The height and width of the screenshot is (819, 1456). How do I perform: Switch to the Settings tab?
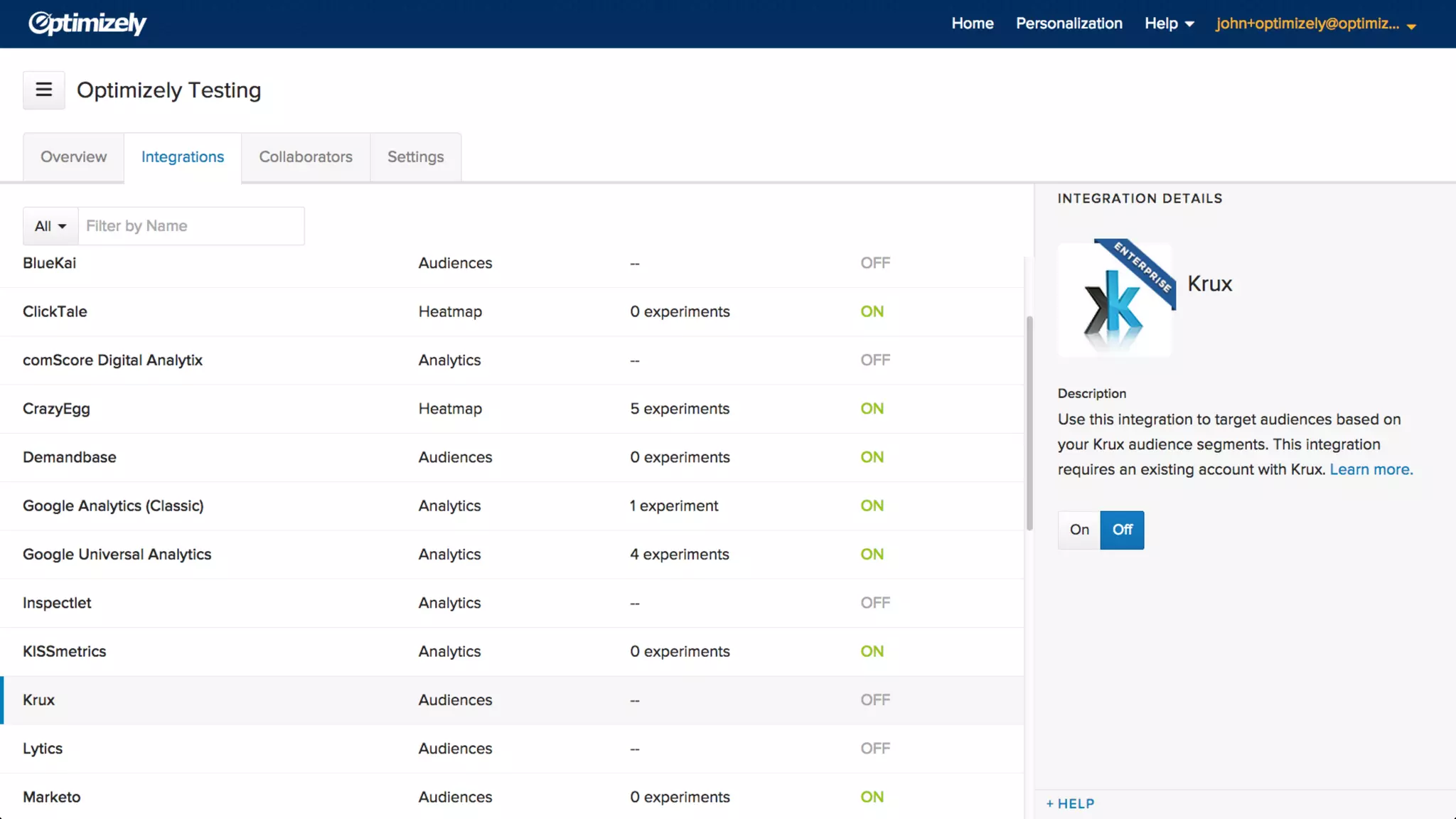coord(416,156)
